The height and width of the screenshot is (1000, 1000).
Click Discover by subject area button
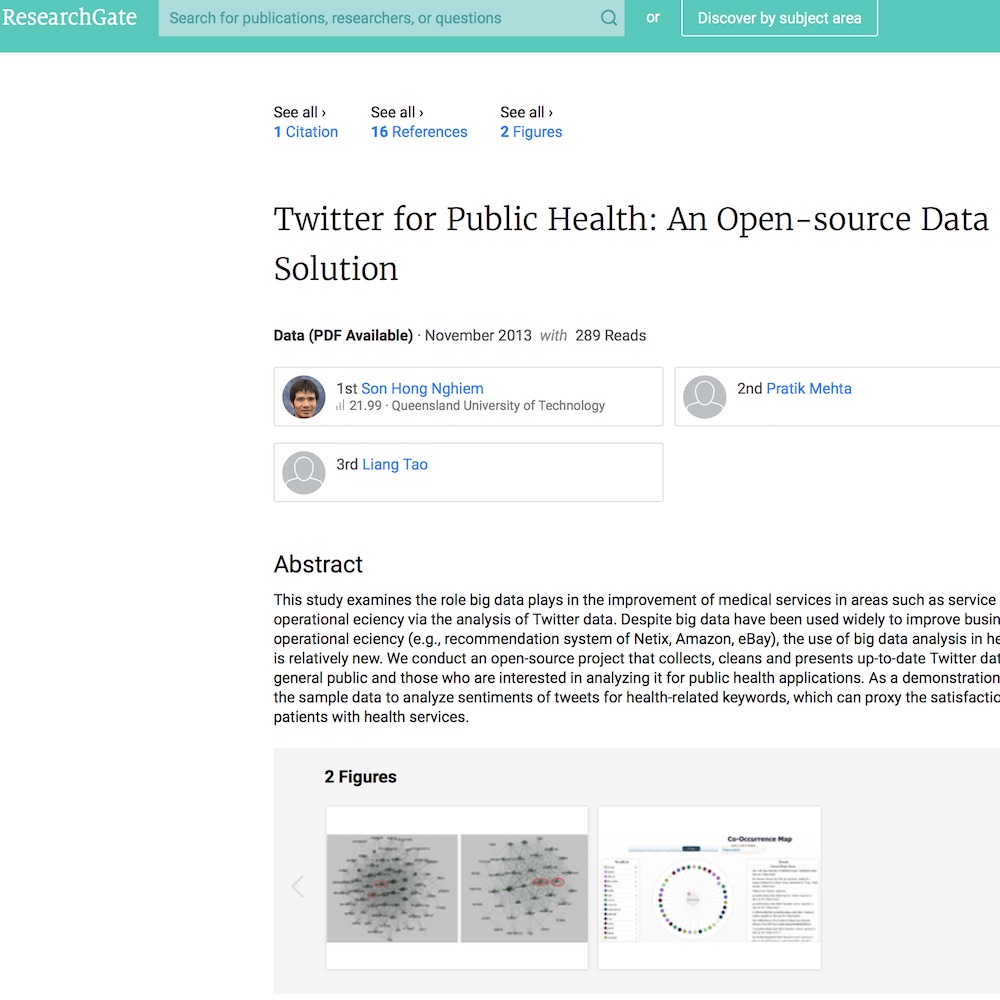tap(779, 18)
